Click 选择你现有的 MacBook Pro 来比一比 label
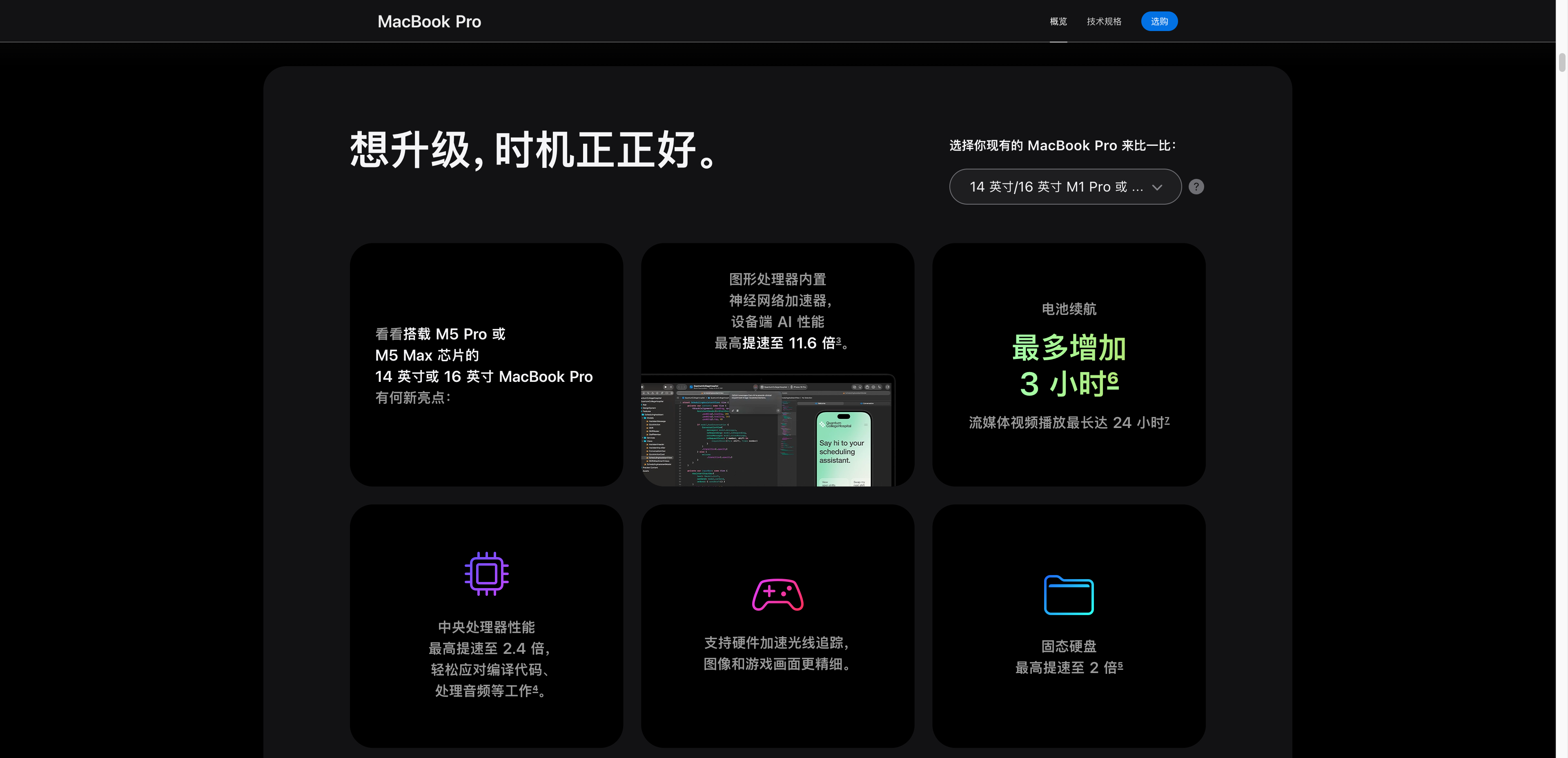 [x=1063, y=145]
